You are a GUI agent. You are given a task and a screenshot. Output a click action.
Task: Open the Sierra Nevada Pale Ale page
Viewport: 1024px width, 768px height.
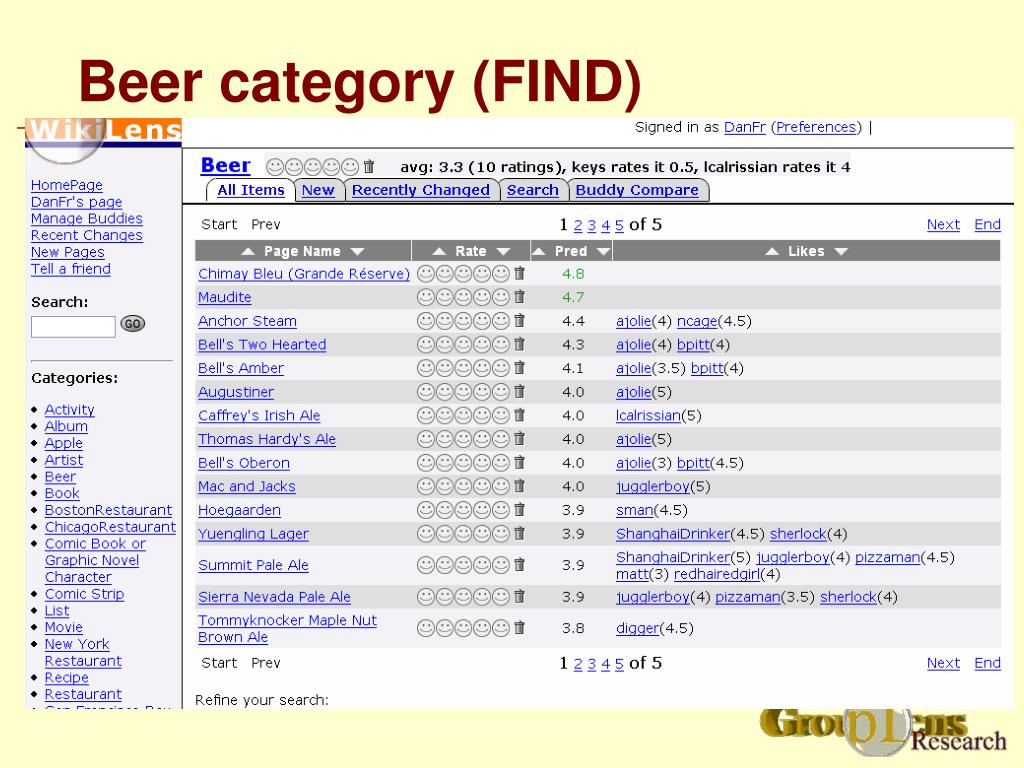coord(274,597)
